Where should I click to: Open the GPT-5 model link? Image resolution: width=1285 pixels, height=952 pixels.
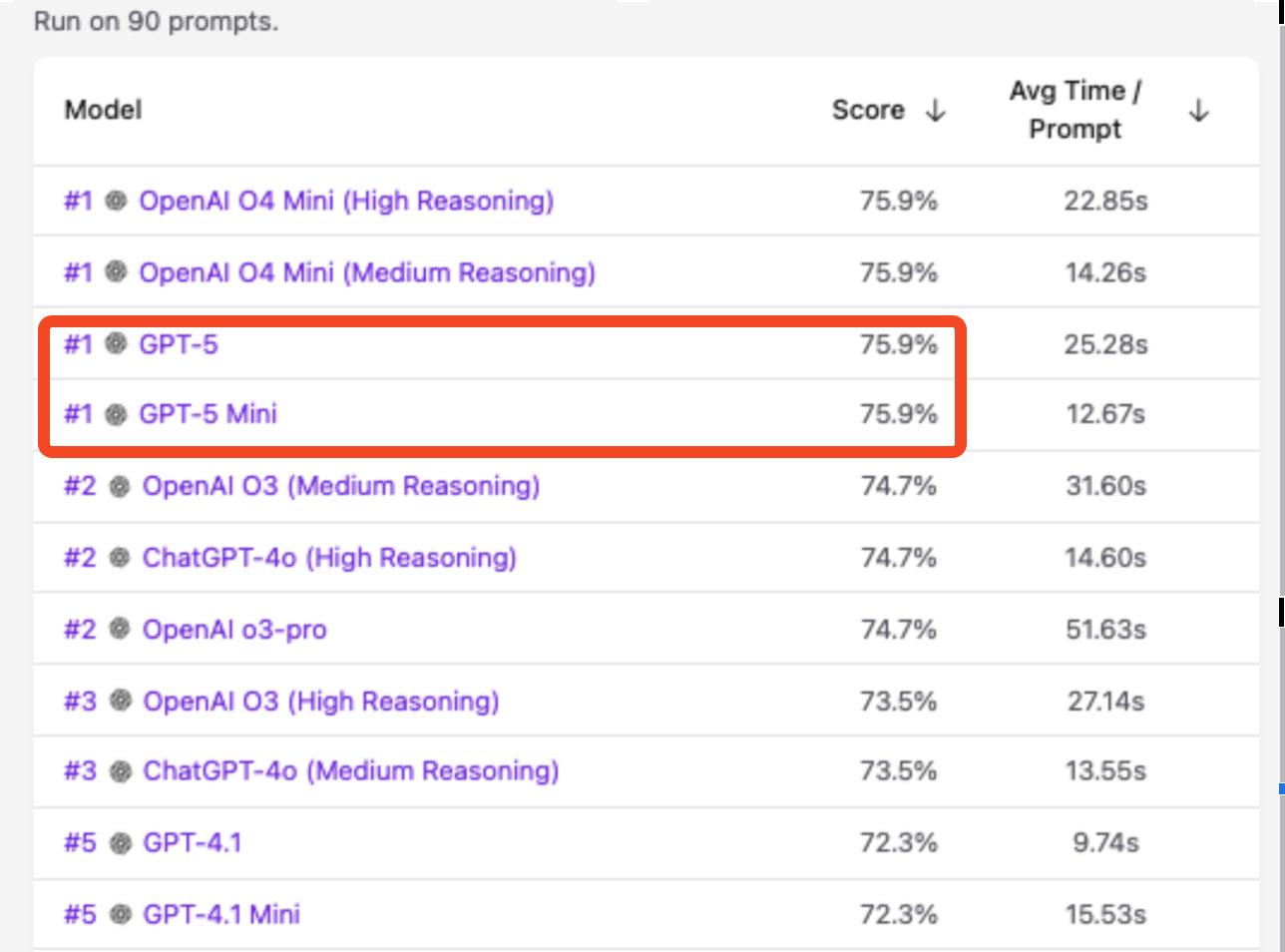(179, 344)
